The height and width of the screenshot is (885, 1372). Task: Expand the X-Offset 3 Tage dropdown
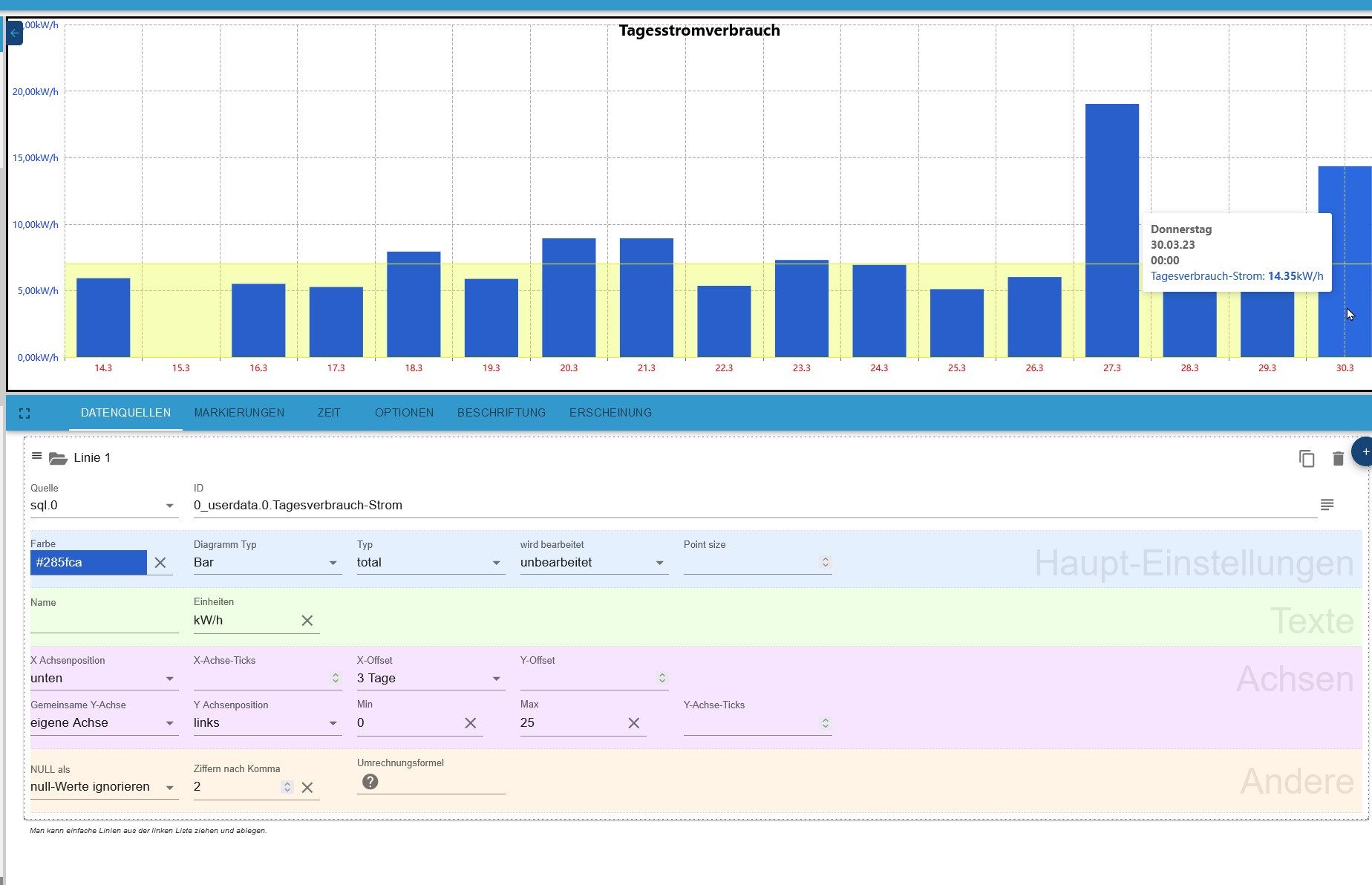click(431, 679)
